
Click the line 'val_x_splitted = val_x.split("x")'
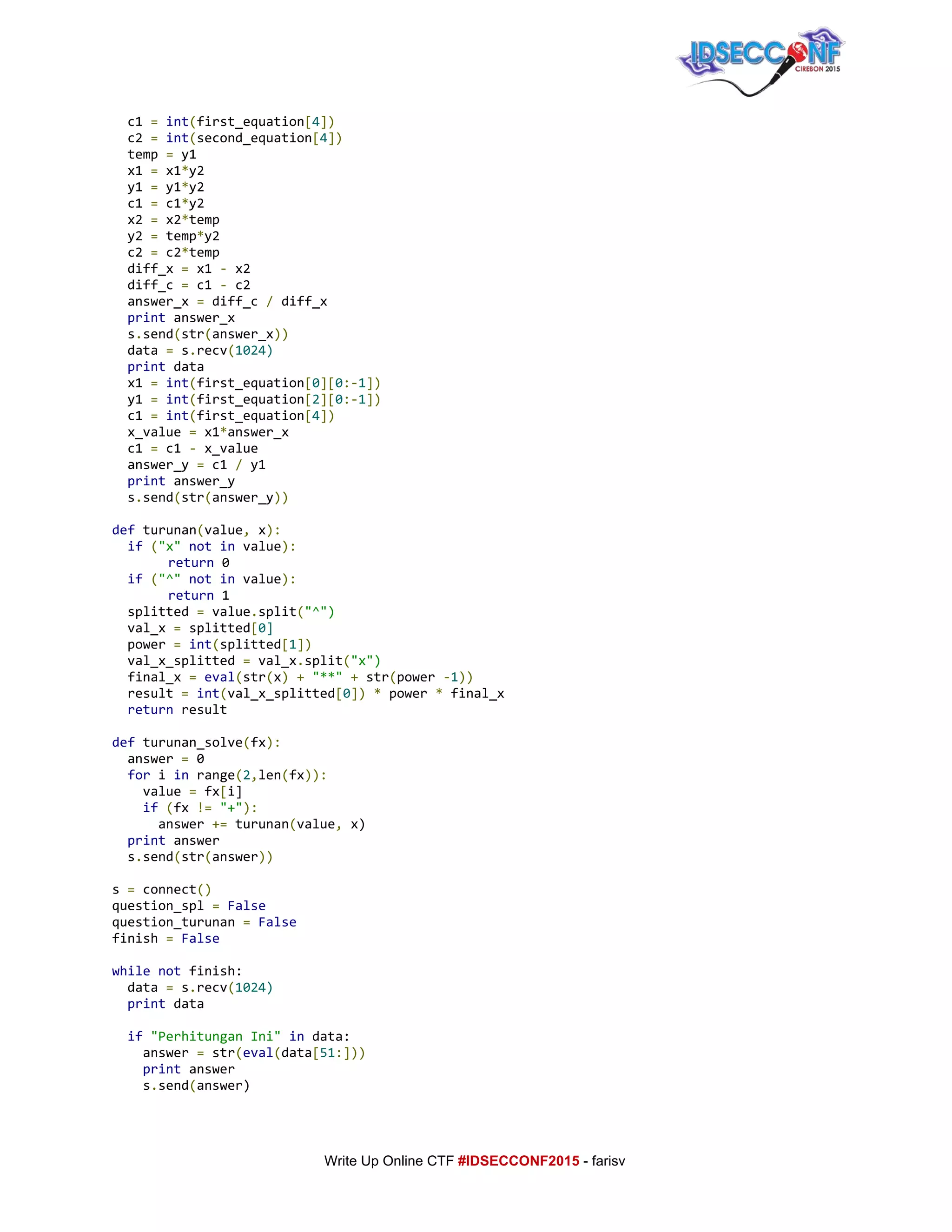click(254, 661)
